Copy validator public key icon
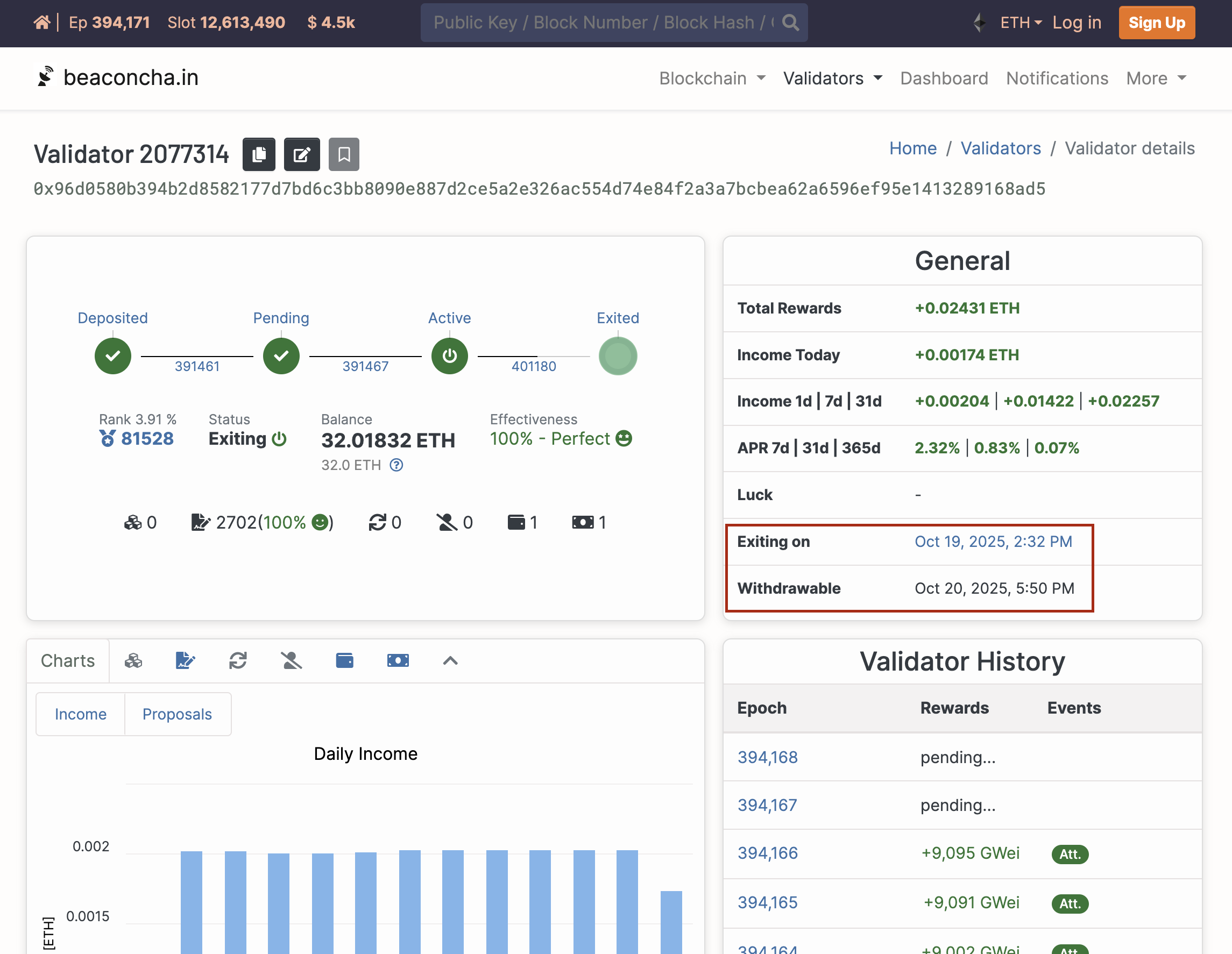Viewport: 1232px width, 954px height. (259, 154)
